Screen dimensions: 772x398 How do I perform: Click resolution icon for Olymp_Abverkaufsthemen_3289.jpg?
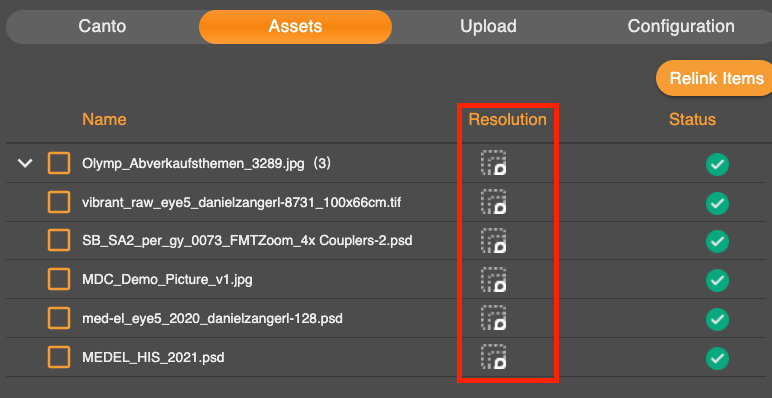click(x=494, y=163)
